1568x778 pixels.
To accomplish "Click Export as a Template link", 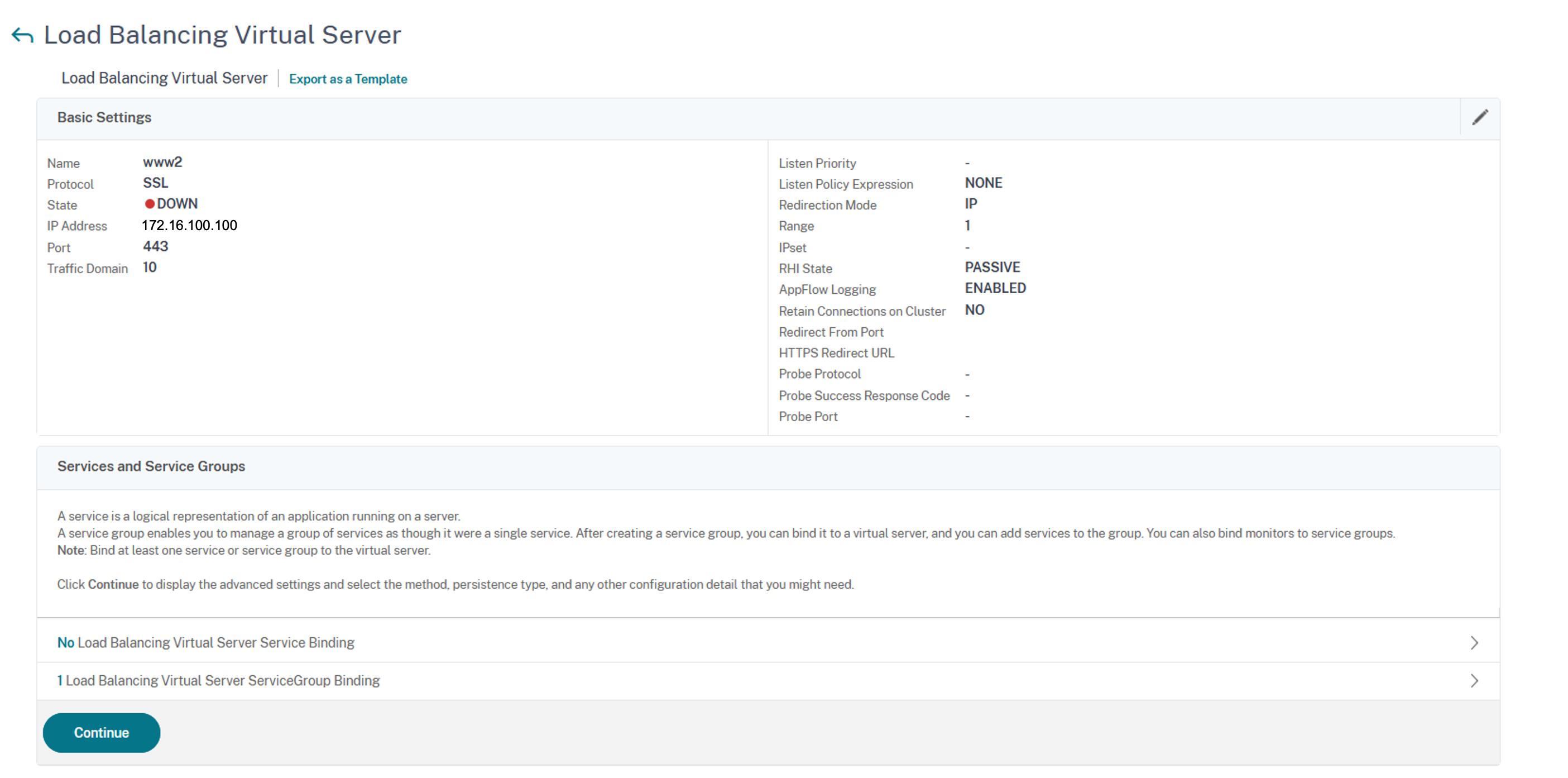I will pyautogui.click(x=348, y=79).
